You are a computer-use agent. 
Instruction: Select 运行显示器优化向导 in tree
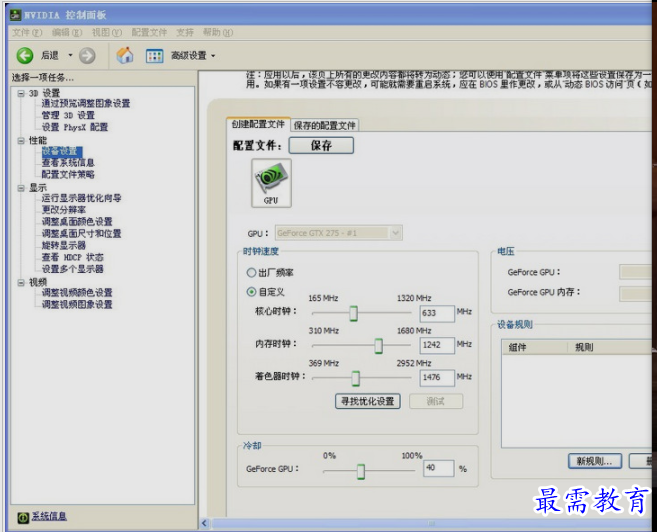pos(81,198)
